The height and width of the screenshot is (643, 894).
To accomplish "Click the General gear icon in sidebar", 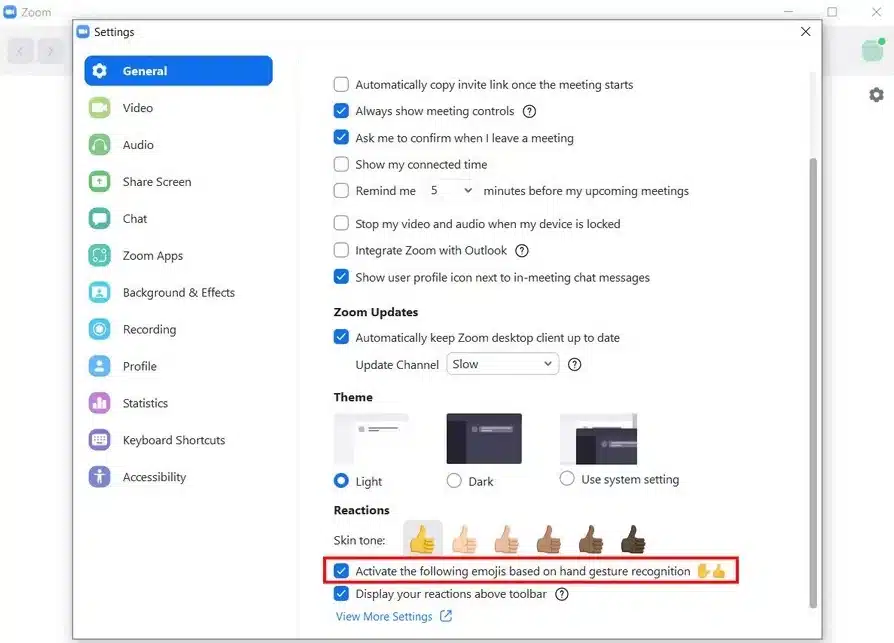I will click(100, 71).
